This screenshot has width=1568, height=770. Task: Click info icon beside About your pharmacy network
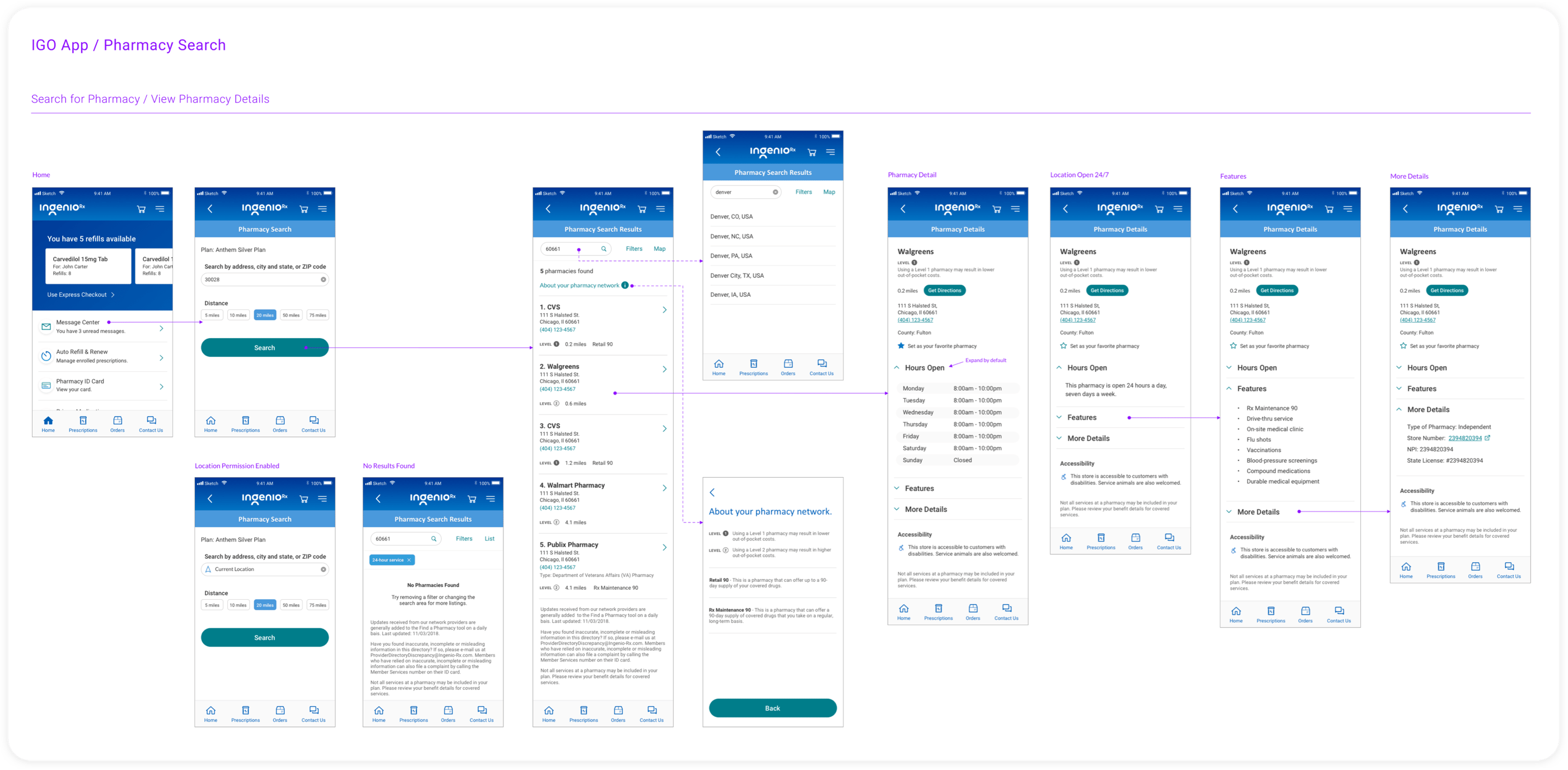[x=624, y=286]
